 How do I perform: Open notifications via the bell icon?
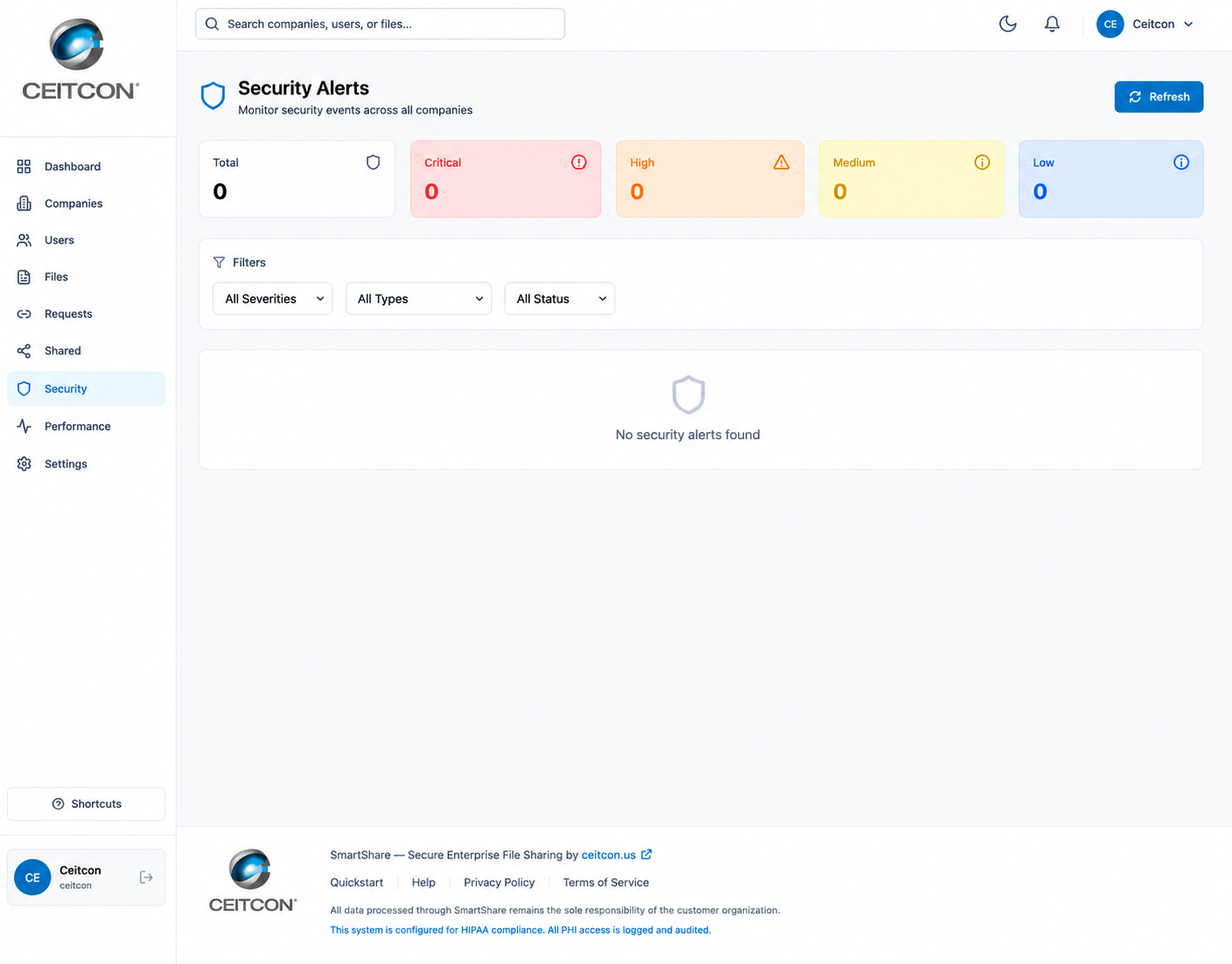[1052, 23]
